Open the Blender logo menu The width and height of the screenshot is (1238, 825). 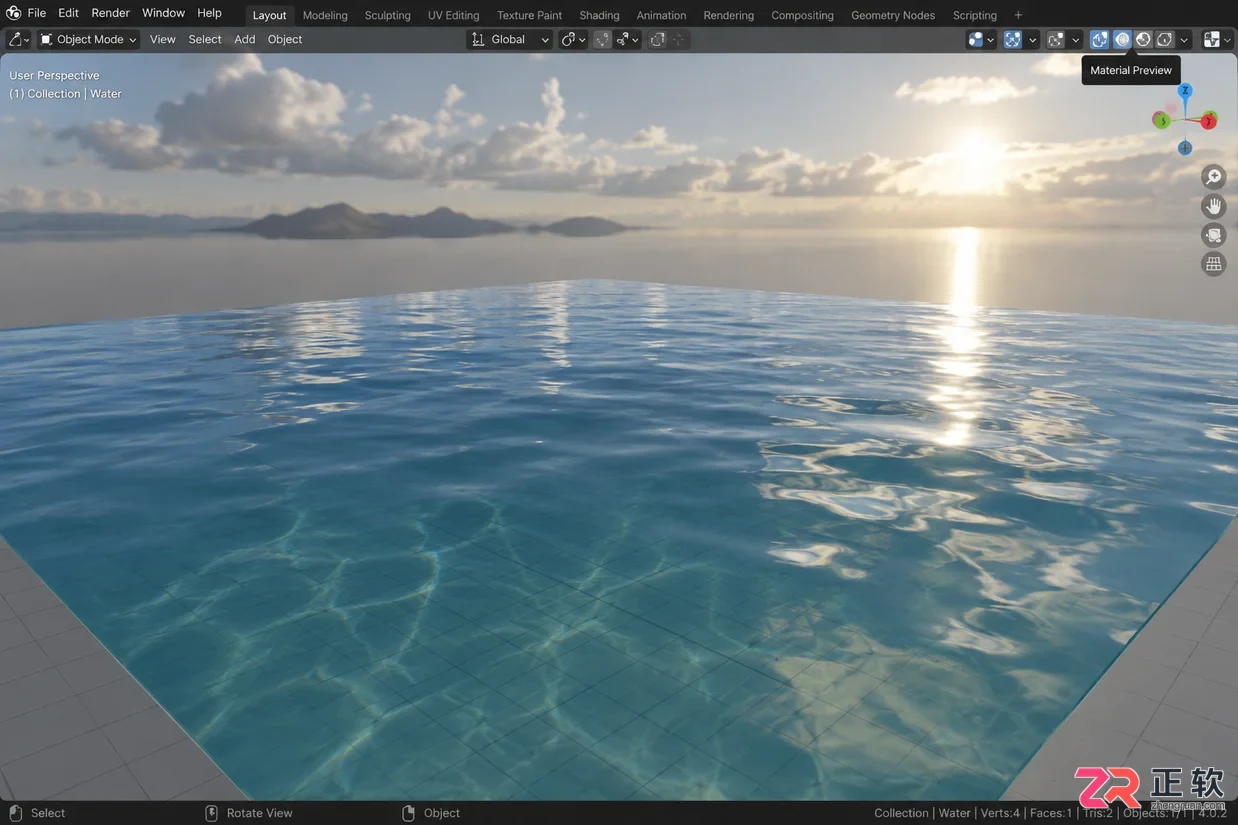pyautogui.click(x=13, y=13)
